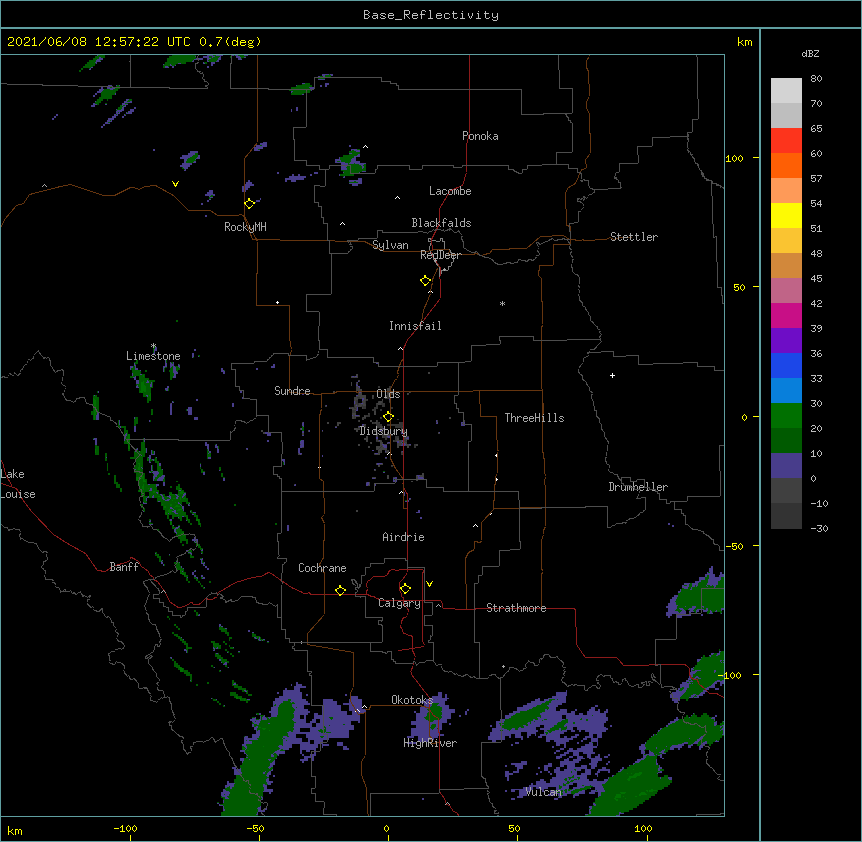Click the Sundre town label
This screenshot has width=862, height=842.
click(x=292, y=391)
